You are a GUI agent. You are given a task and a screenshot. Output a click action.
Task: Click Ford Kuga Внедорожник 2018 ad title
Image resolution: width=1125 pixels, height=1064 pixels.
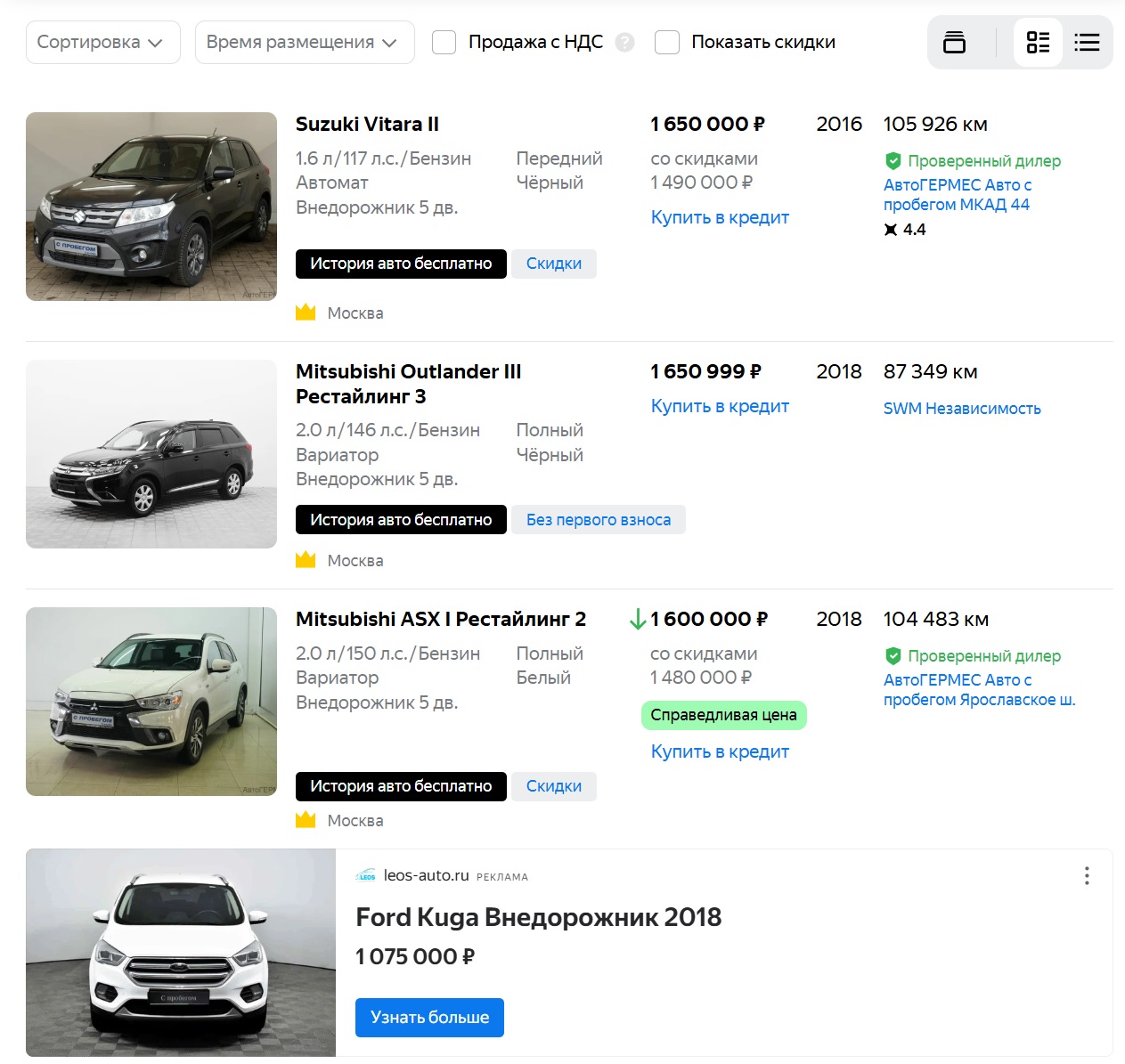(x=538, y=917)
